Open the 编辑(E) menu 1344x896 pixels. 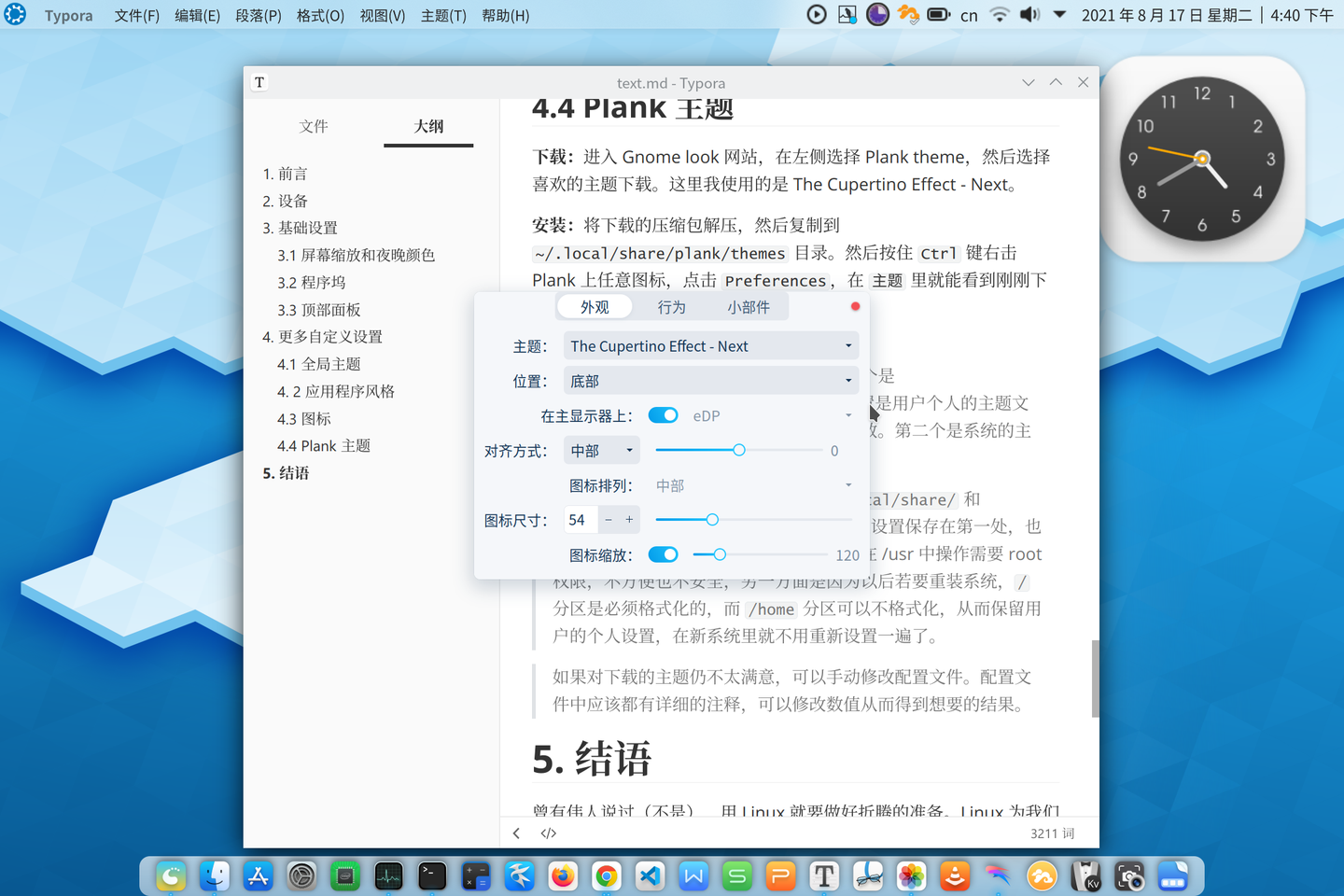198,16
